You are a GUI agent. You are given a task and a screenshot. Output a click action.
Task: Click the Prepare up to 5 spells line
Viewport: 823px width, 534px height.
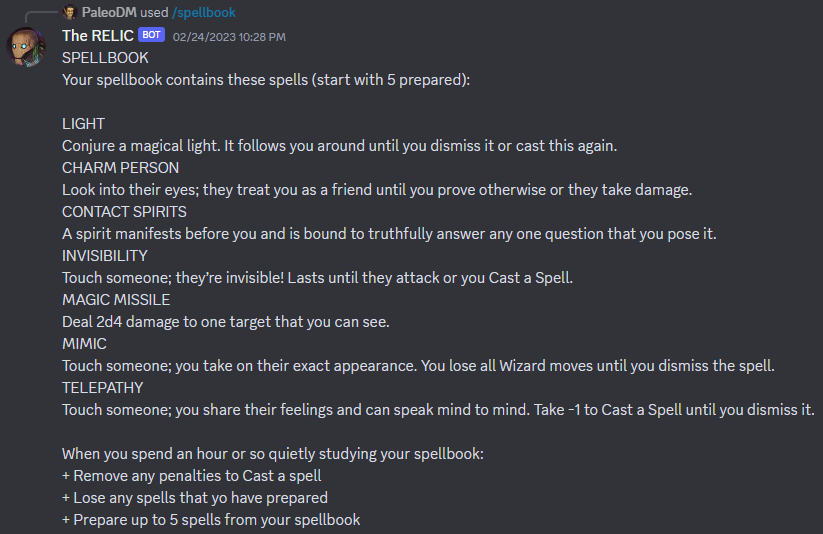pos(211,520)
